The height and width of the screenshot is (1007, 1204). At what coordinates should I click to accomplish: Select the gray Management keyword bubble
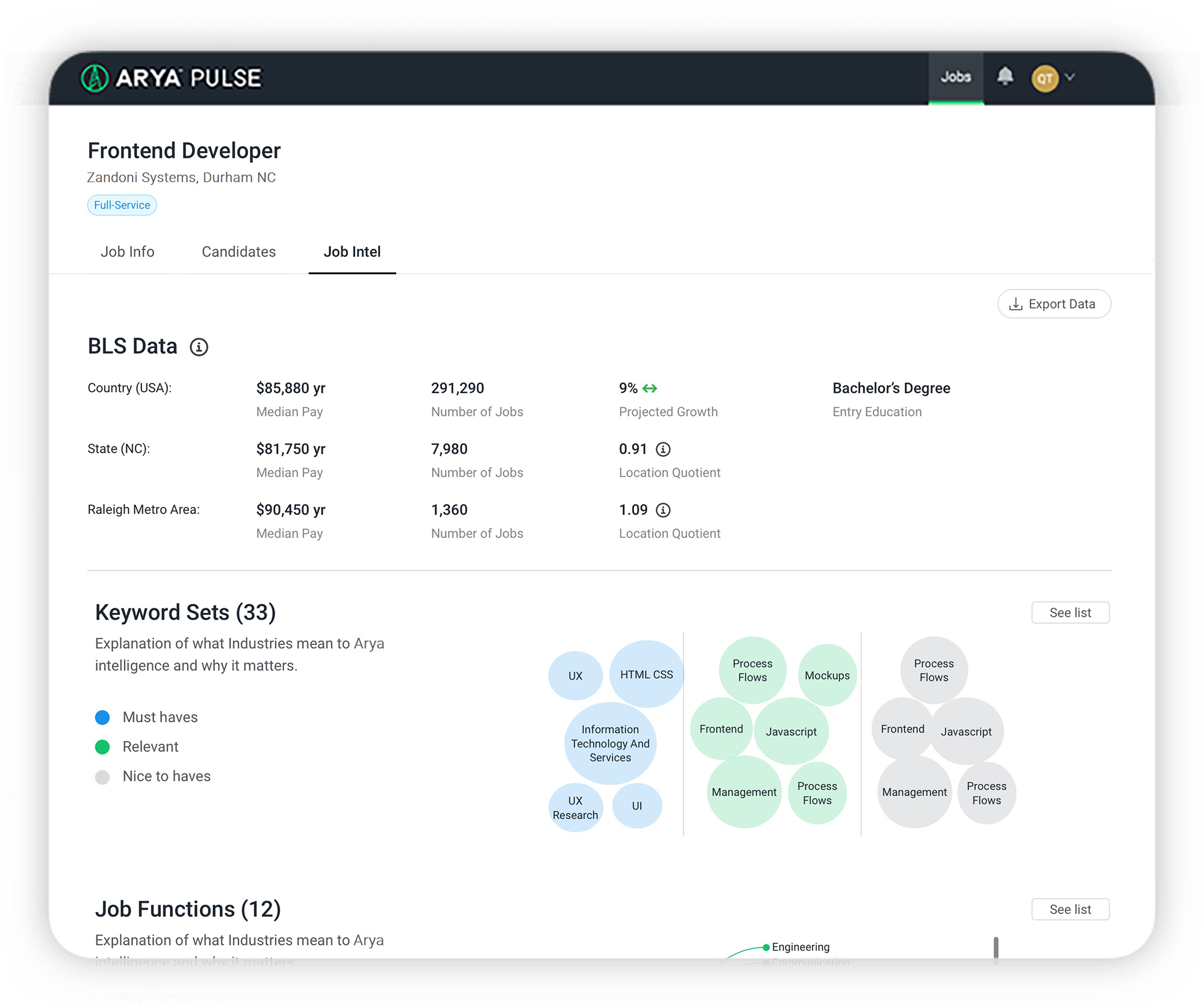[914, 792]
